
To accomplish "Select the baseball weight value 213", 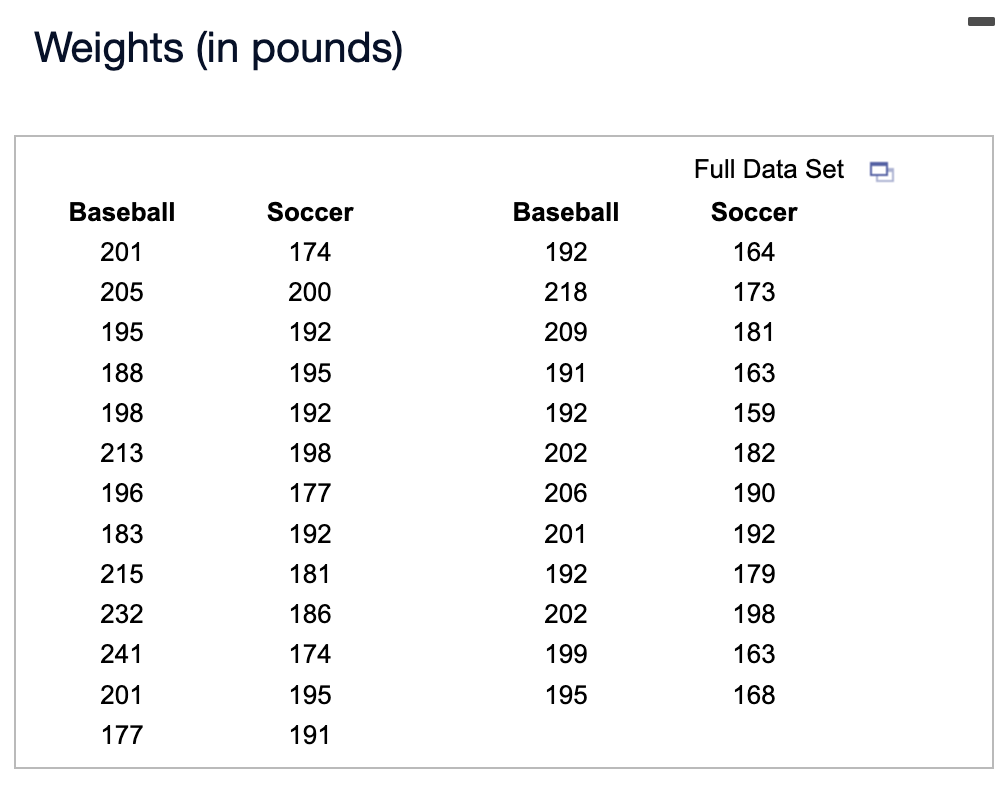I will [122, 453].
